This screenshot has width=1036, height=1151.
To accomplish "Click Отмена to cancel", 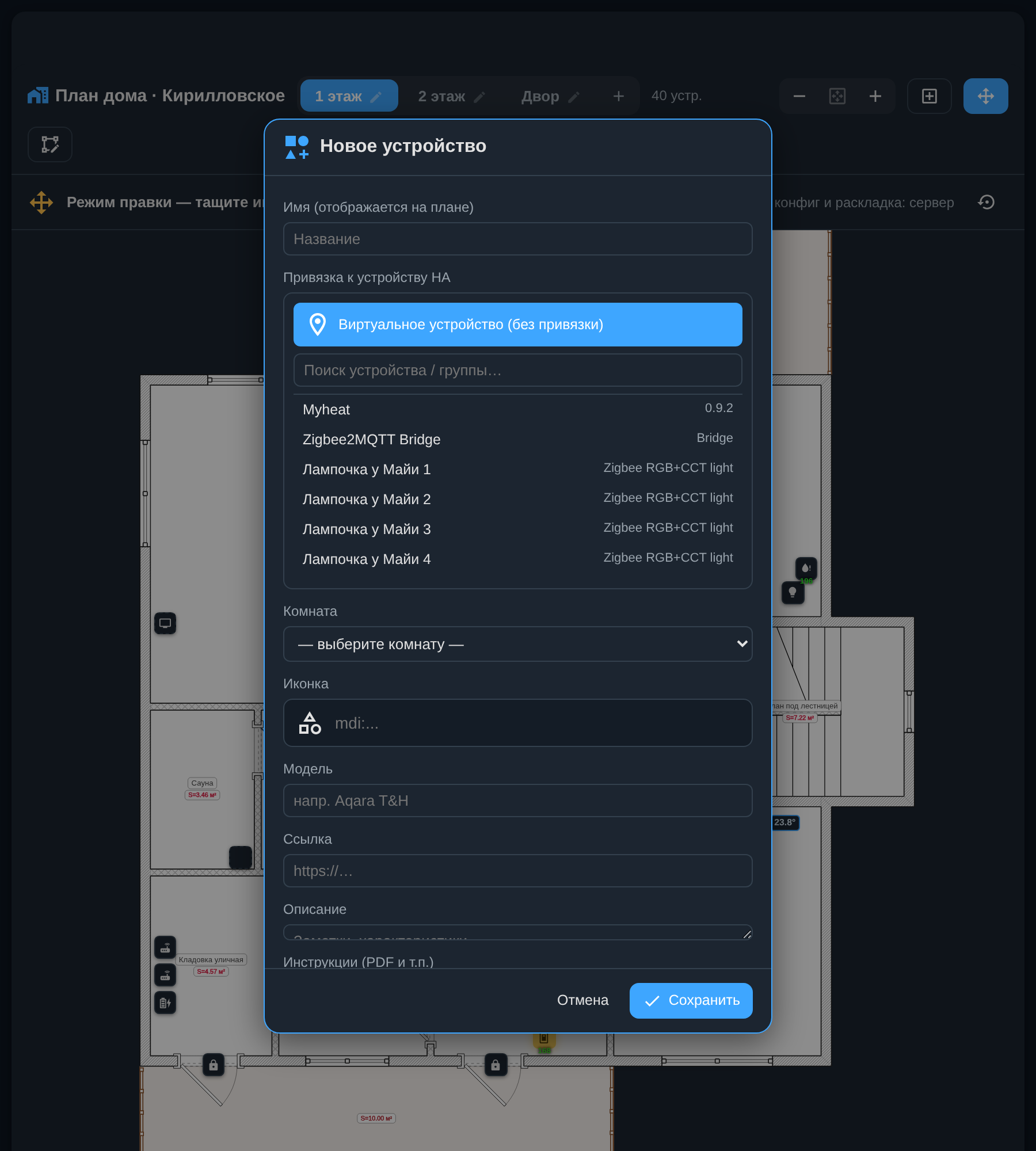I will [582, 1000].
